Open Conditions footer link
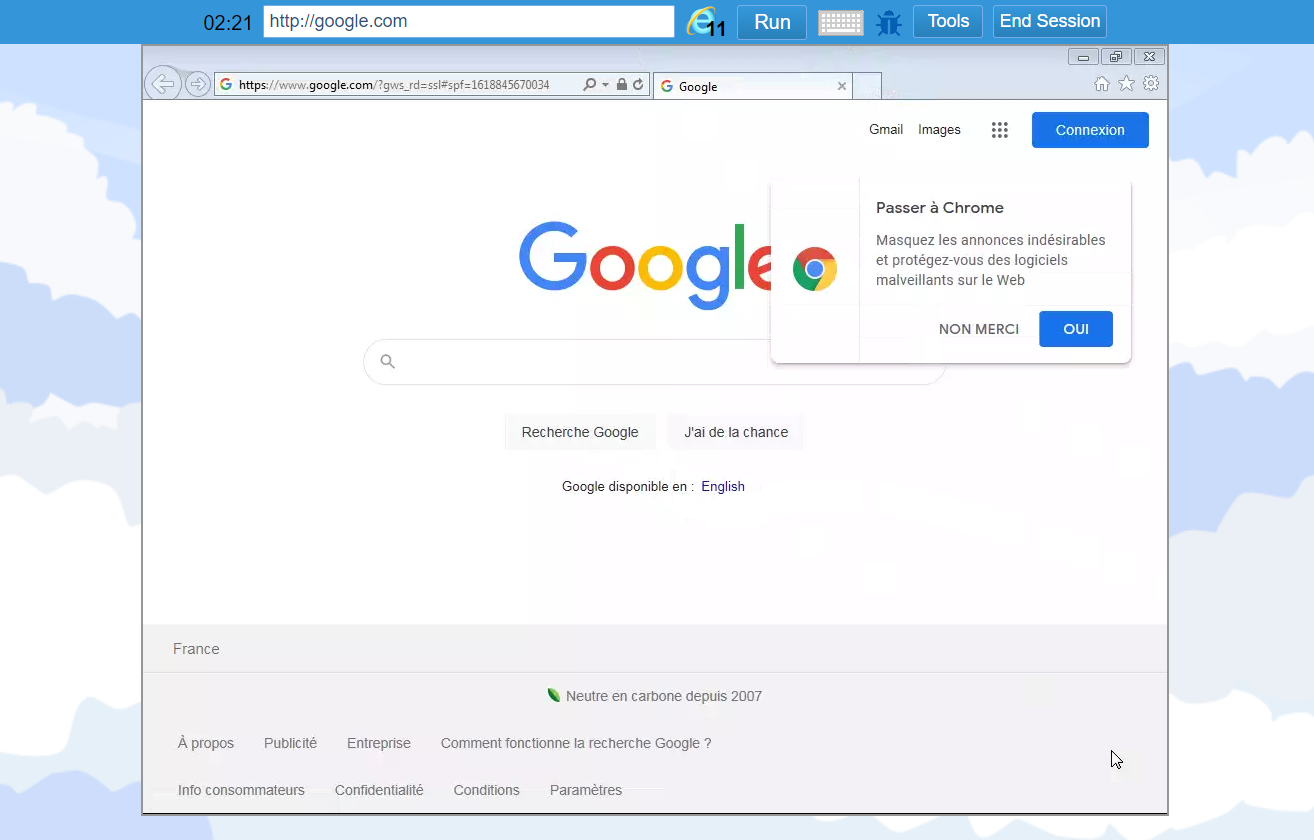Screen dimensions: 1314x840 coord(486,790)
